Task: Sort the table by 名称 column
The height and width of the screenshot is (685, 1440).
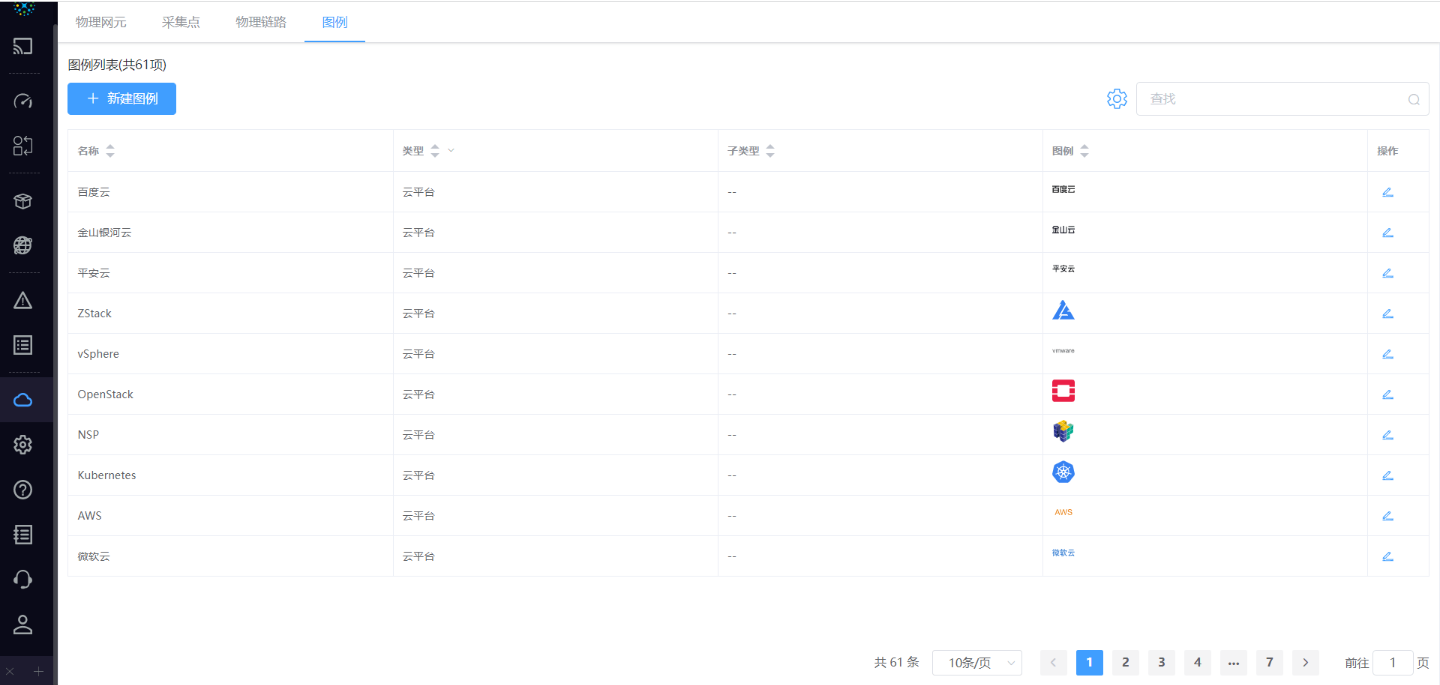Action: point(110,151)
